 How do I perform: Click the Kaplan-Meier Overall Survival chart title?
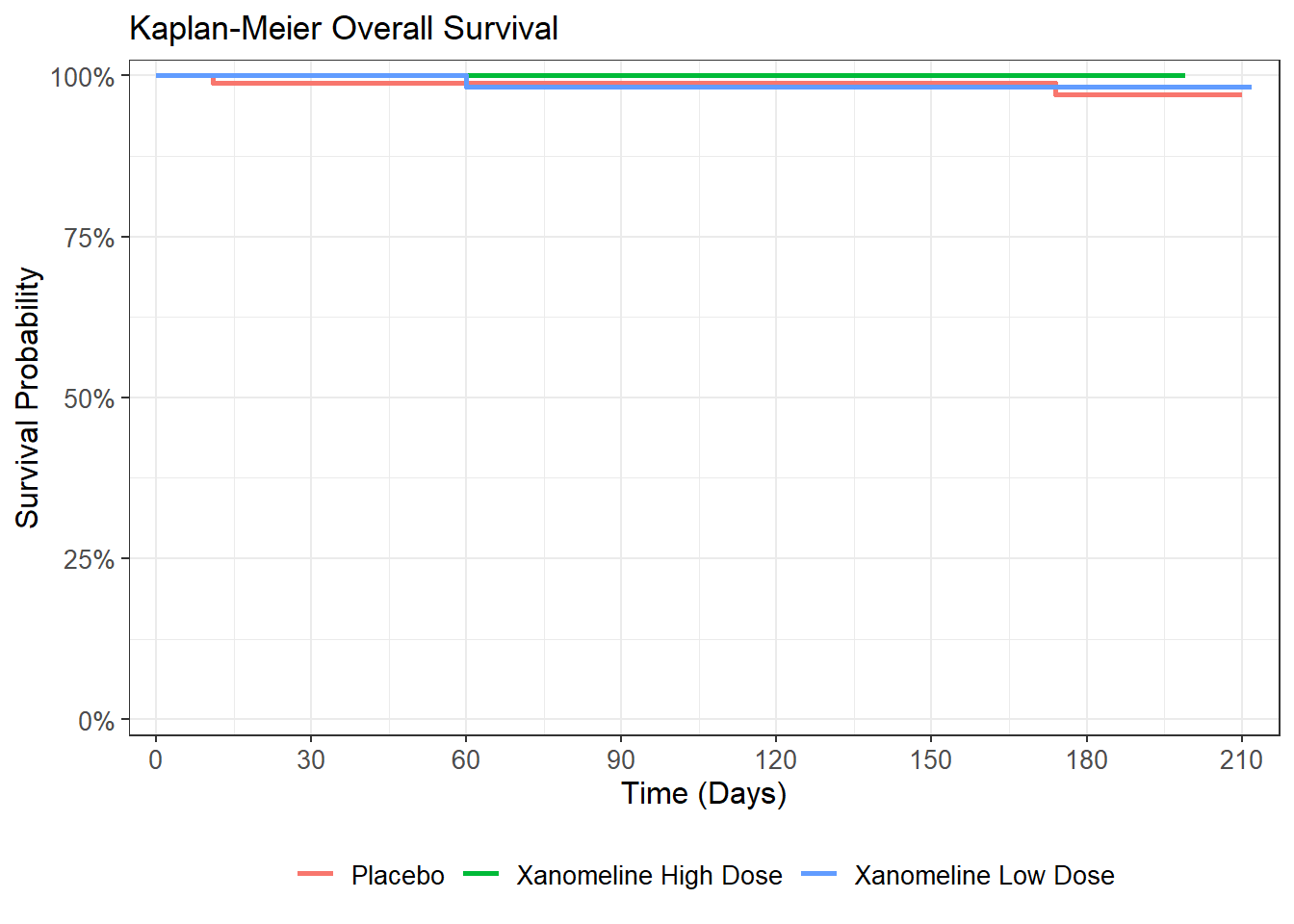tap(344, 29)
